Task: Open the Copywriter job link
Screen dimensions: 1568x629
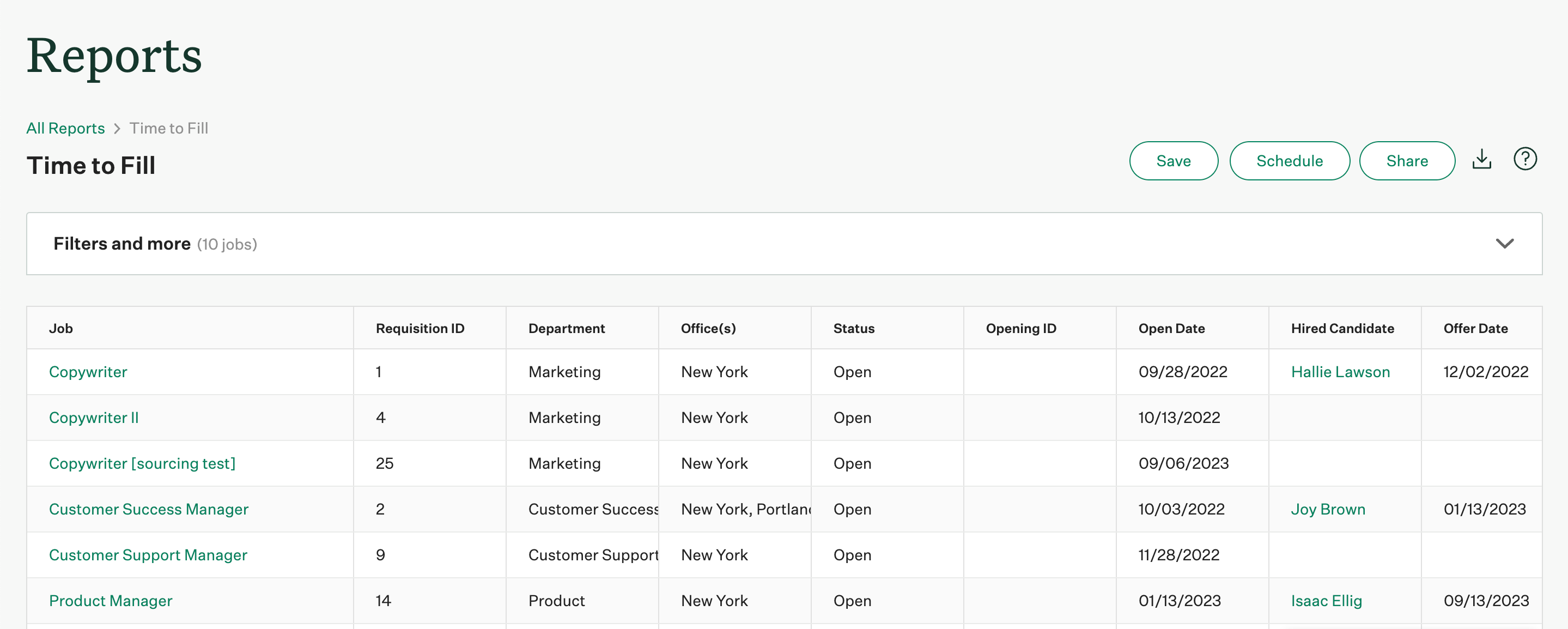Action: click(x=88, y=372)
